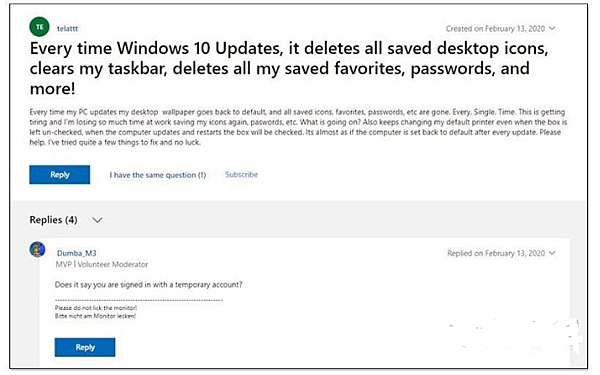Click the question title about Windows 10 Updates
Viewport: 600px width, 375px height.
click(289, 68)
